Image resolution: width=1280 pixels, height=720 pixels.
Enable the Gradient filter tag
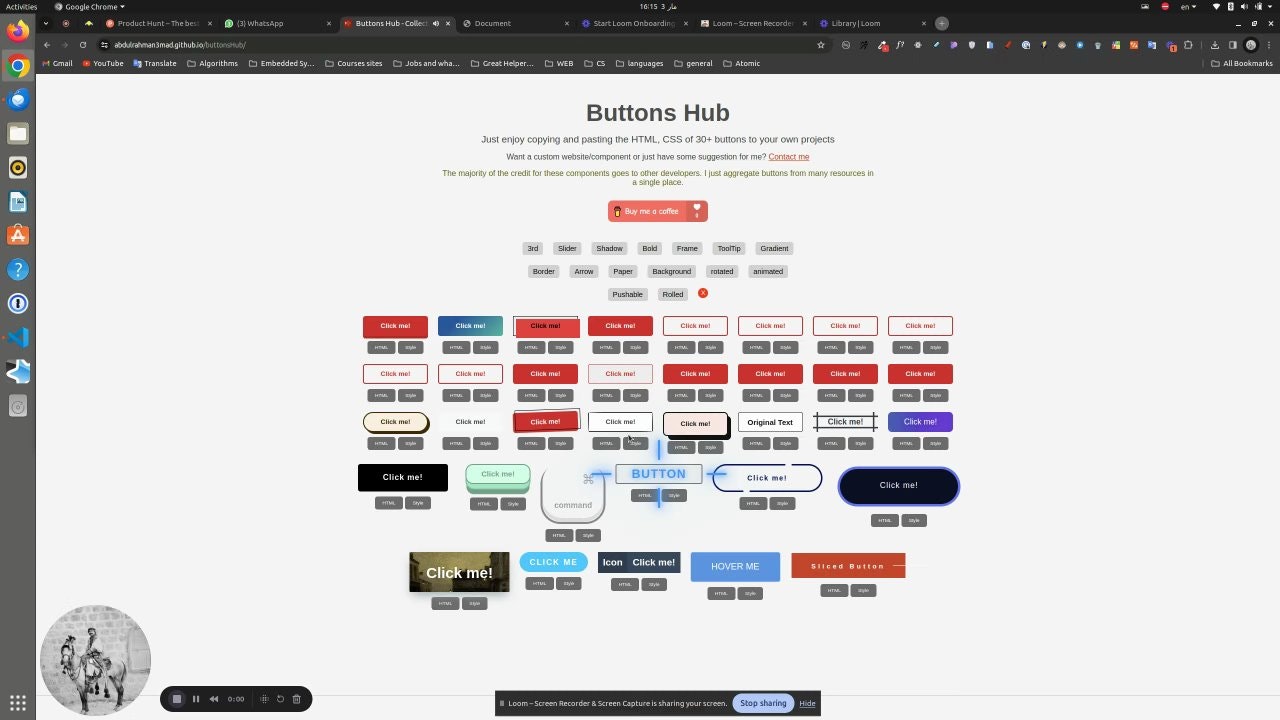773,248
